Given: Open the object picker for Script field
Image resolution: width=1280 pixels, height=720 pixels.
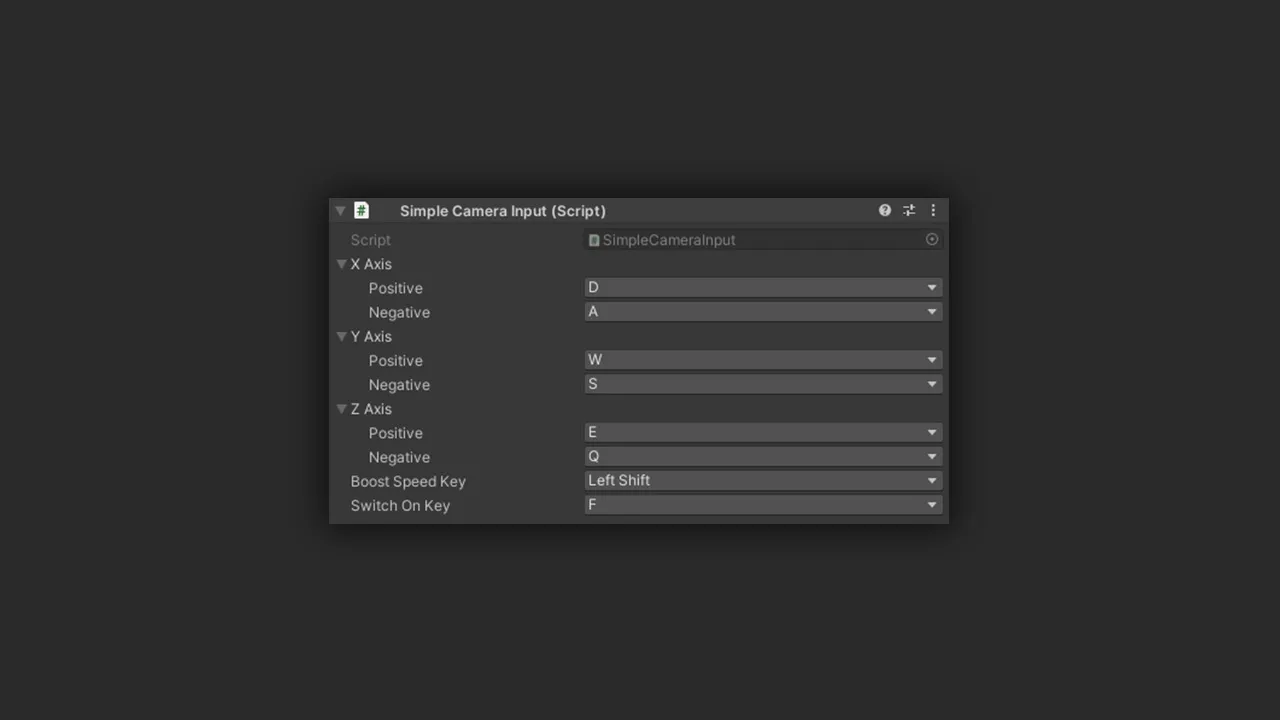Looking at the screenshot, I should click(x=932, y=240).
